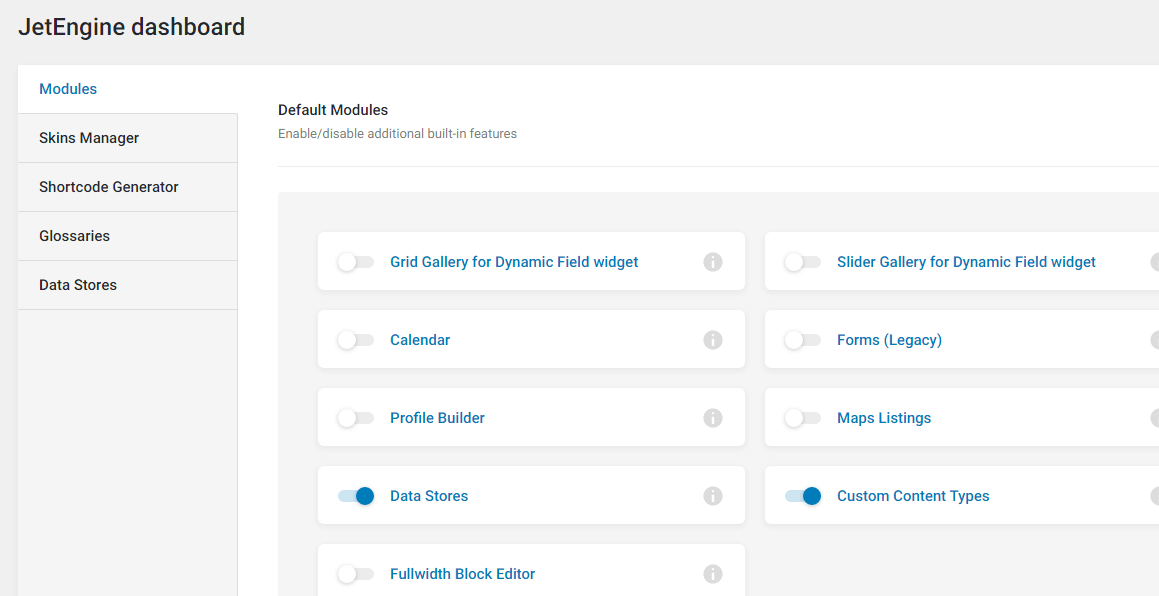Enable Grid Gallery for Dynamic Field widget
Viewport: 1159px width, 596px height.
pyautogui.click(x=356, y=262)
